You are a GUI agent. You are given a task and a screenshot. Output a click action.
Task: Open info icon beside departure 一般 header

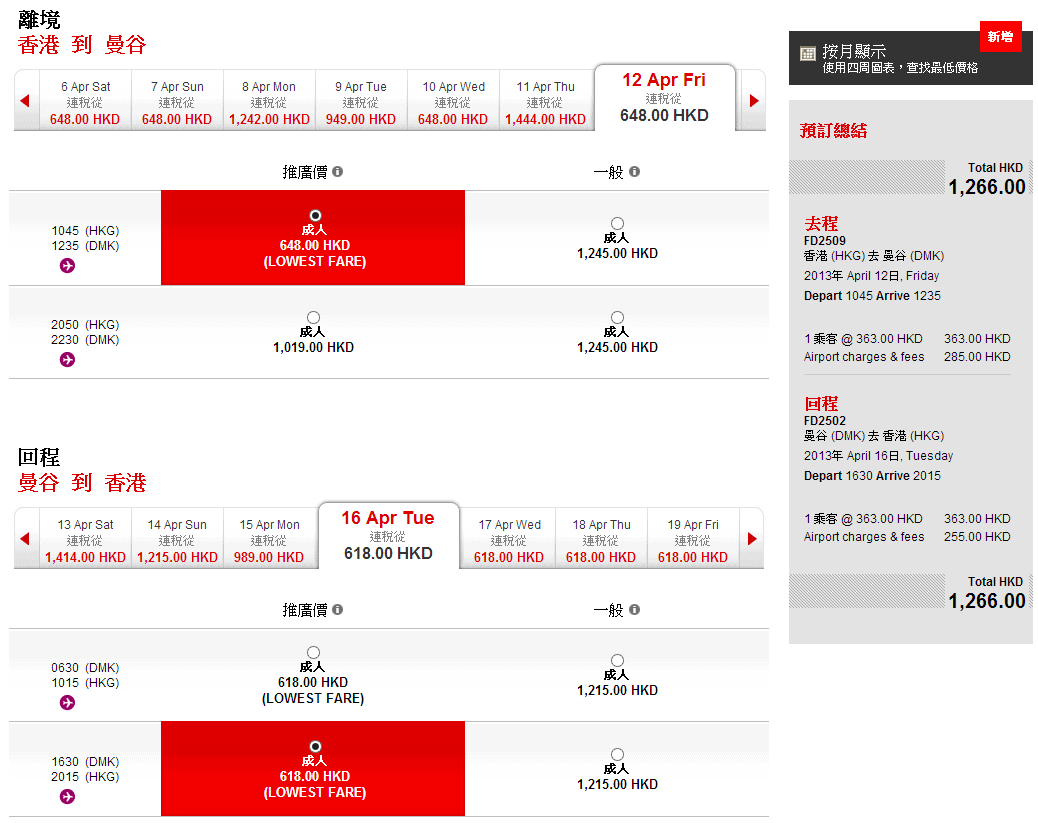[x=634, y=172]
